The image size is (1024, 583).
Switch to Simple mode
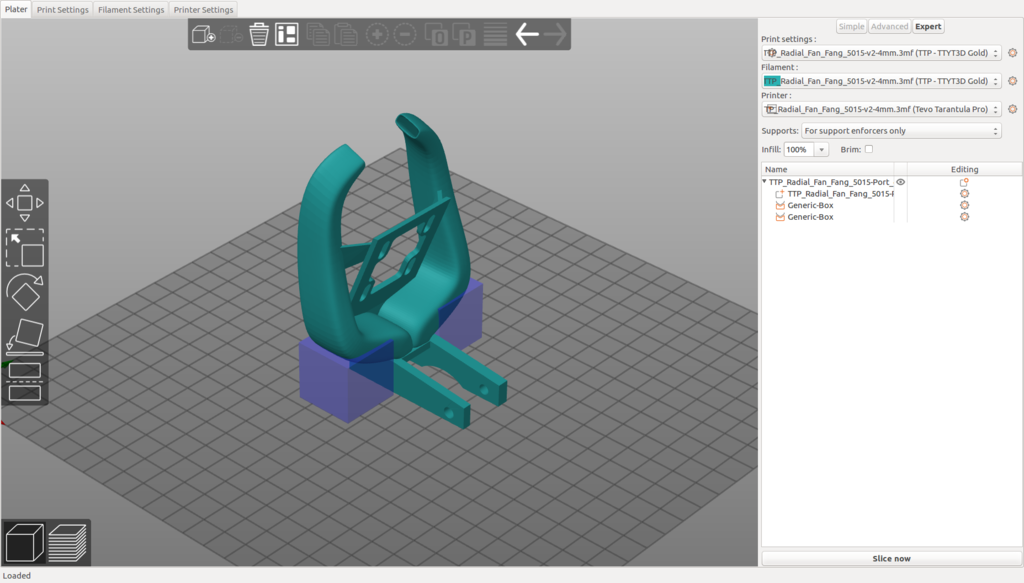(851, 27)
